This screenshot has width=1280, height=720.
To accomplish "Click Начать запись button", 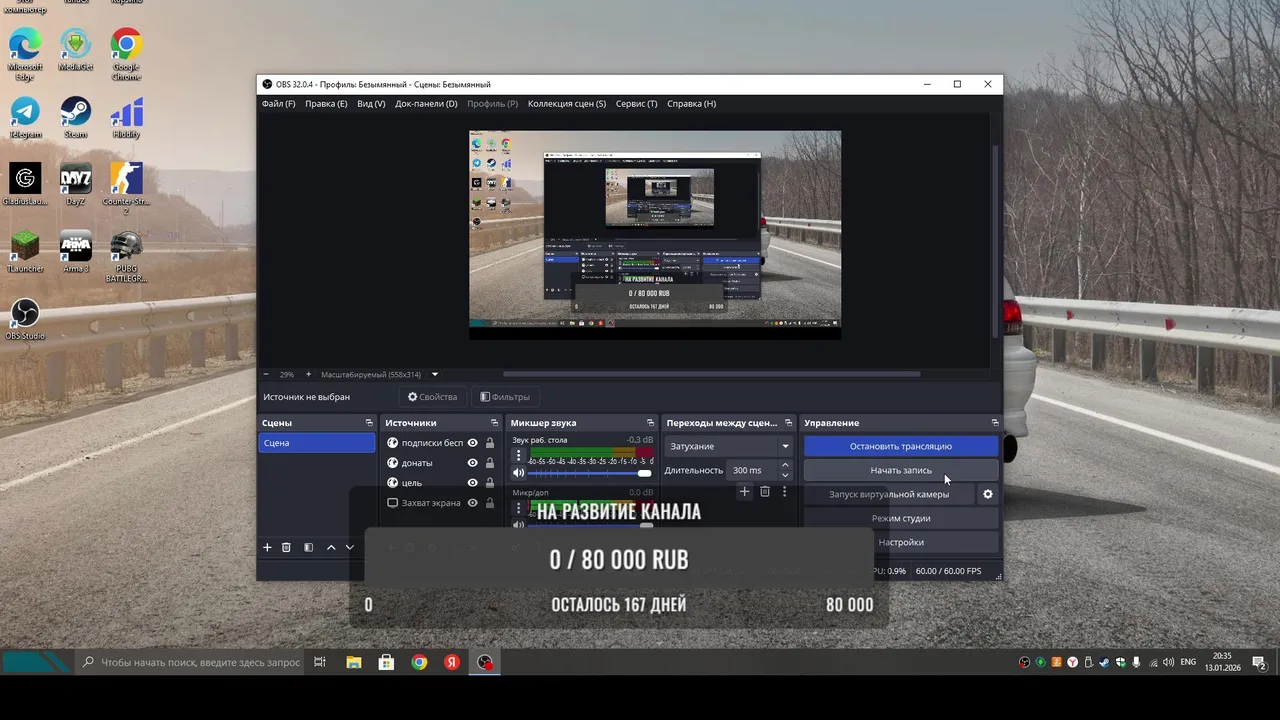I will click(901, 470).
